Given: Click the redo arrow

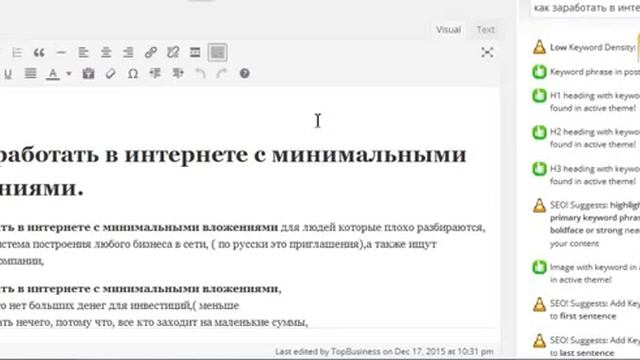Looking at the screenshot, I should pos(222,73).
